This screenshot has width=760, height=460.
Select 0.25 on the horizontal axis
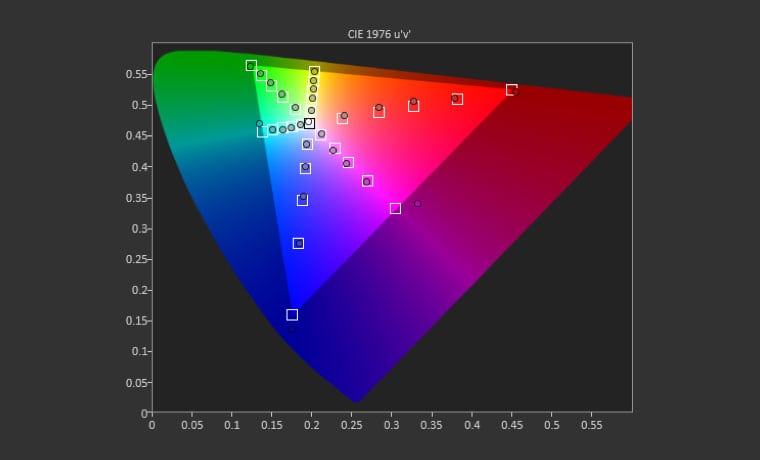point(352,425)
